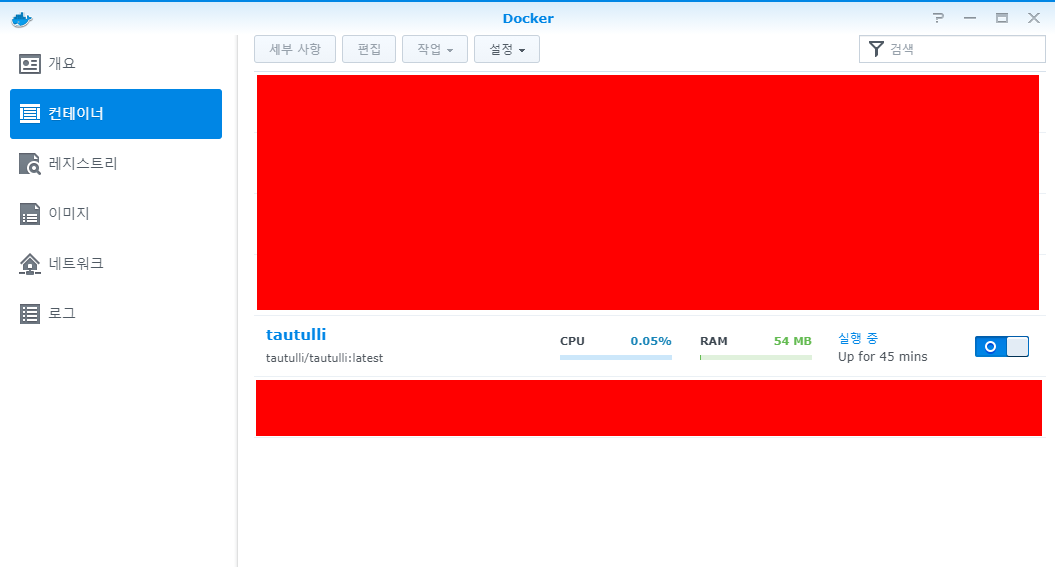Expand the 설정 dropdown
This screenshot has width=1055, height=567.
507,49
